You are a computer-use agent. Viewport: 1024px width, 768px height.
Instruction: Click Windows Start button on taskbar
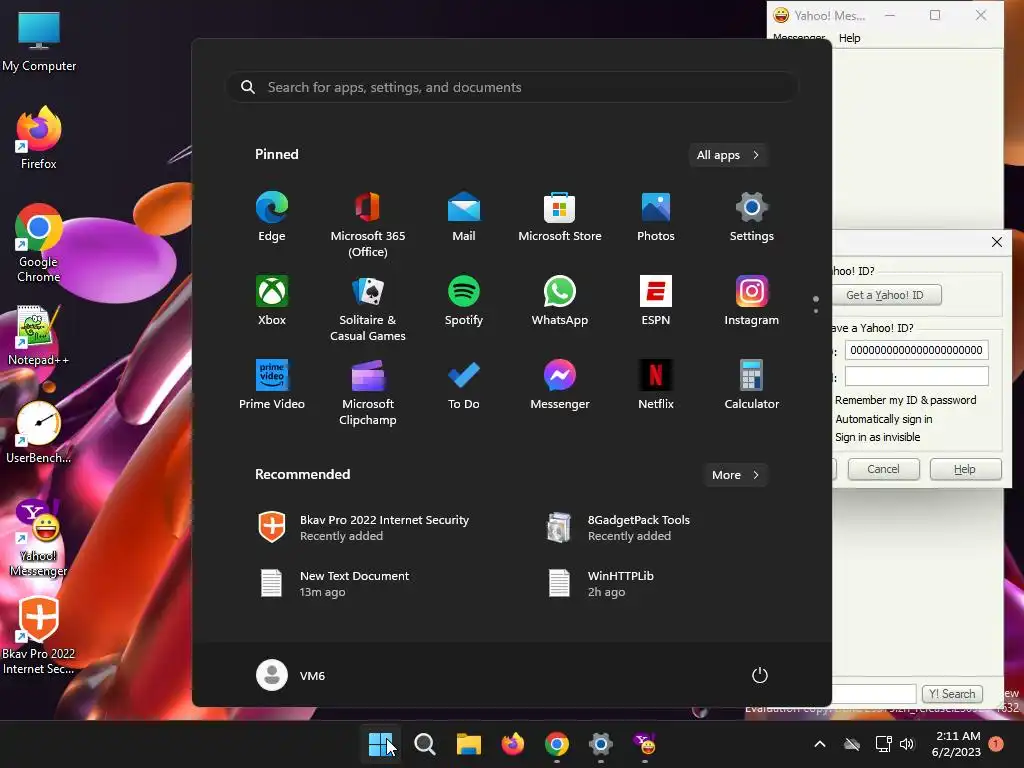[381, 744]
